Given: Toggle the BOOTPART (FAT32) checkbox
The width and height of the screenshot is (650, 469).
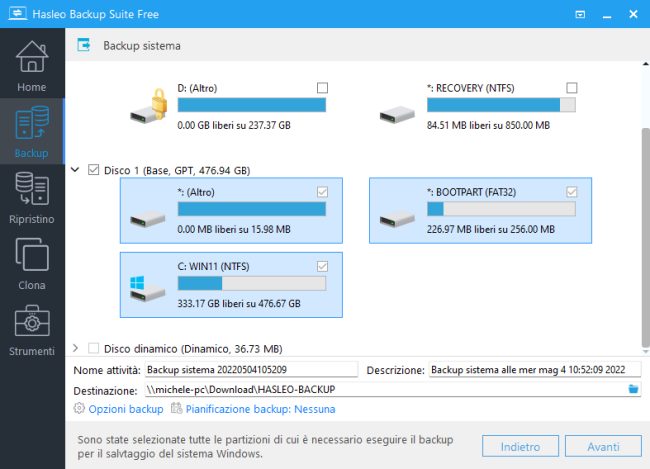Looking at the screenshot, I should point(572,192).
